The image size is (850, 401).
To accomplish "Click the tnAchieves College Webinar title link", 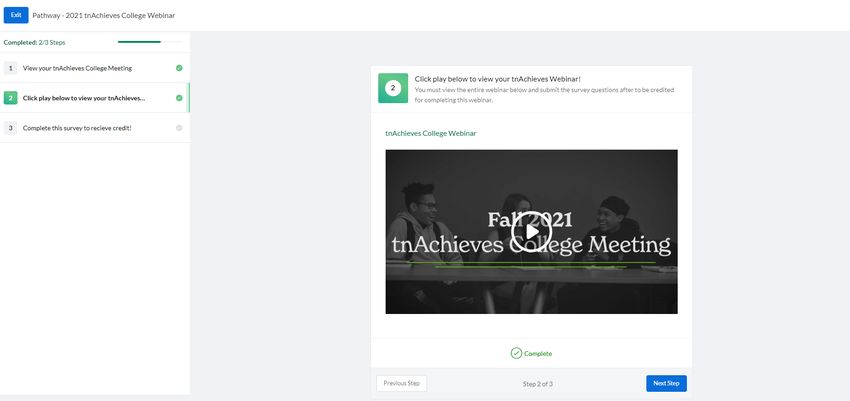I will point(431,133).
